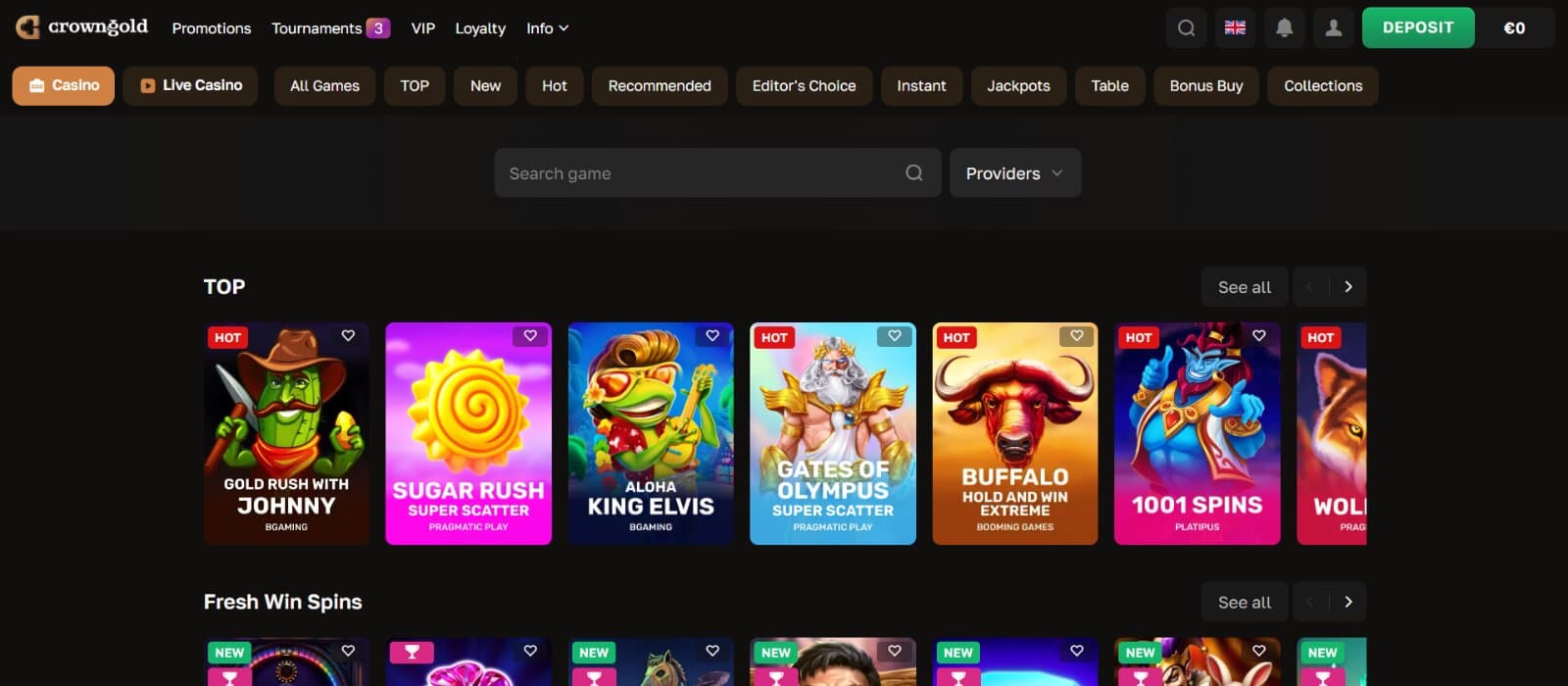Click TOP section heading

click(224, 286)
